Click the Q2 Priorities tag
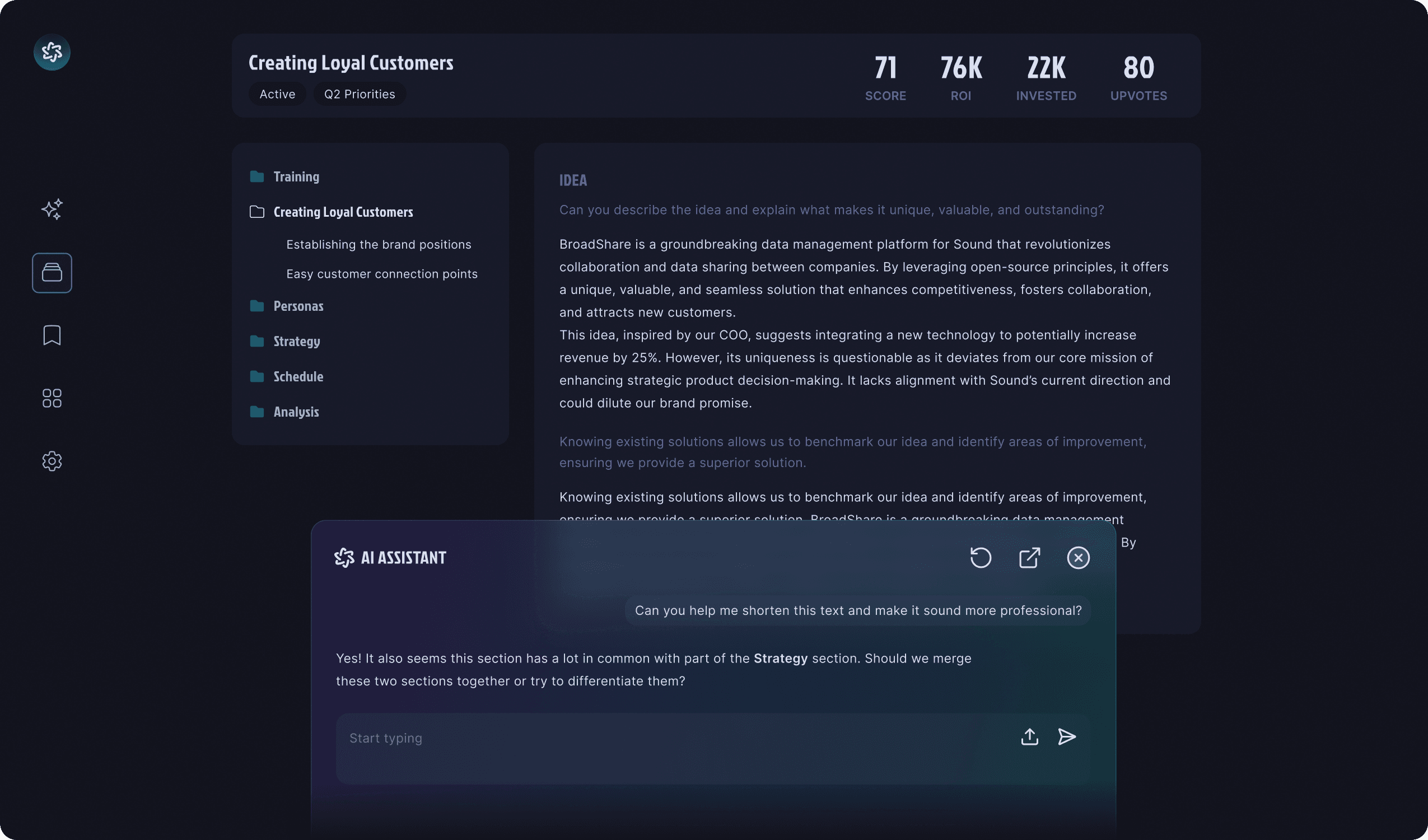Screen dimensions: 1428x840 (360, 94)
